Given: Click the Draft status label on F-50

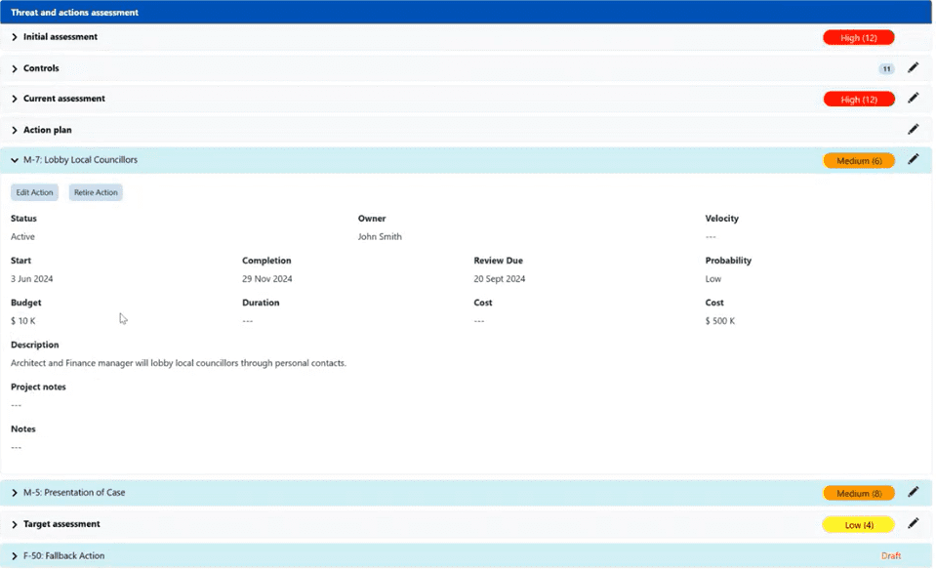Looking at the screenshot, I should click(891, 556).
